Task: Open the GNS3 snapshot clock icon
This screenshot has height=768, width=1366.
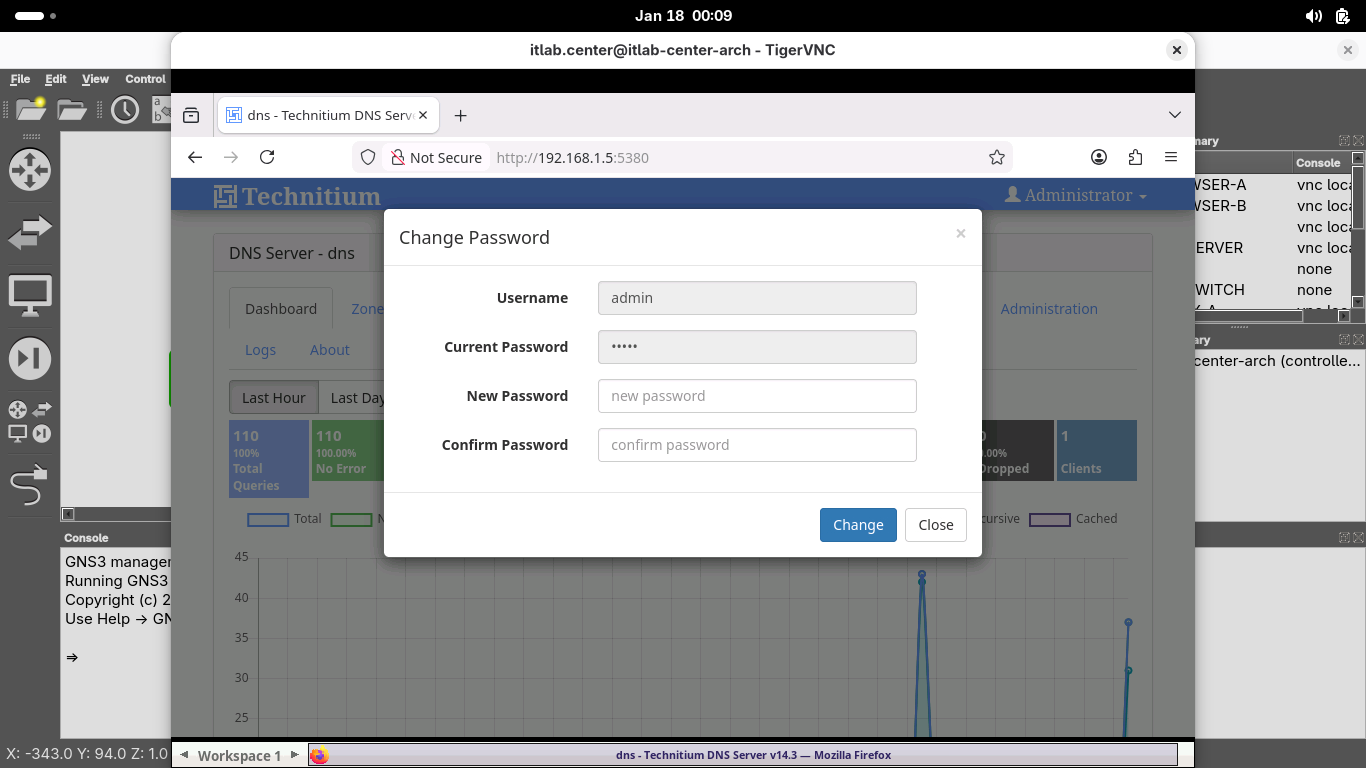Action: tap(125, 109)
